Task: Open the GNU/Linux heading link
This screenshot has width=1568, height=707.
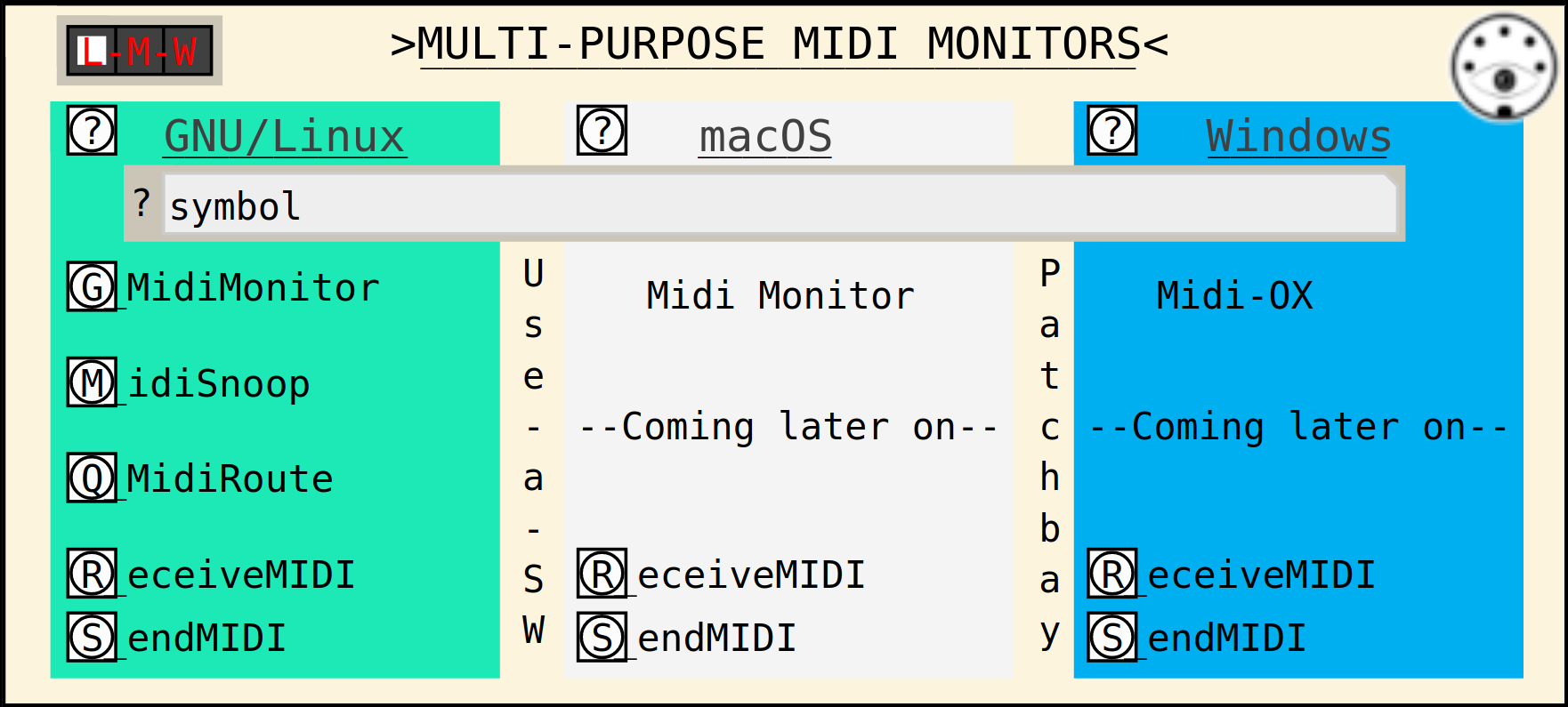Action: pyautogui.click(x=285, y=137)
